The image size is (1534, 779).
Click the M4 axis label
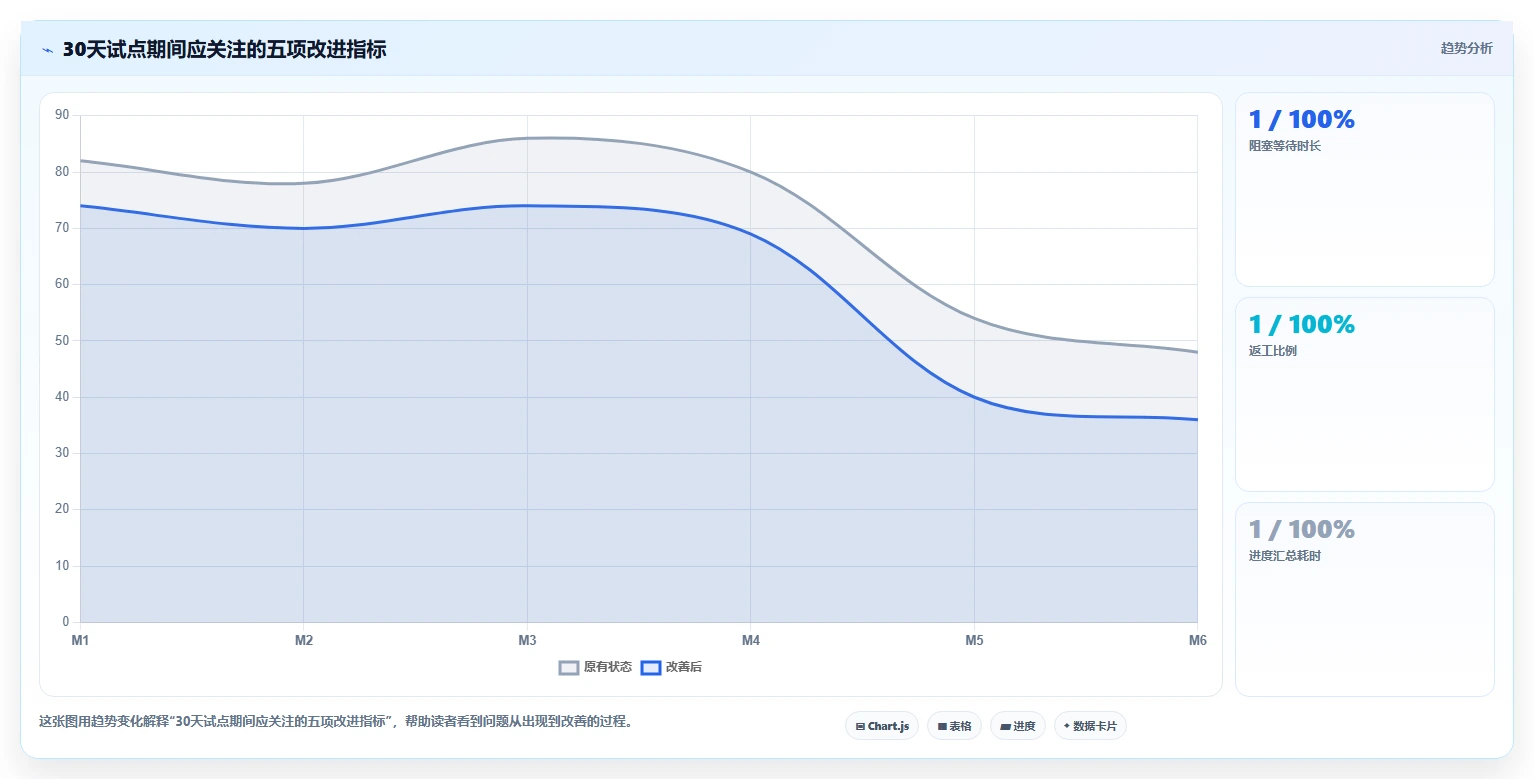pyautogui.click(x=751, y=641)
